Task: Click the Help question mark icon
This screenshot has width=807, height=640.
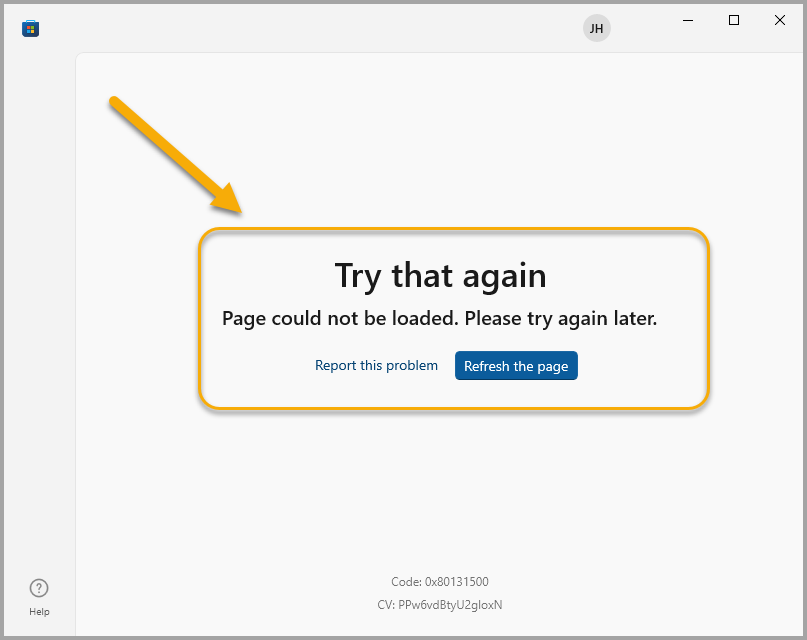Action: (x=39, y=588)
